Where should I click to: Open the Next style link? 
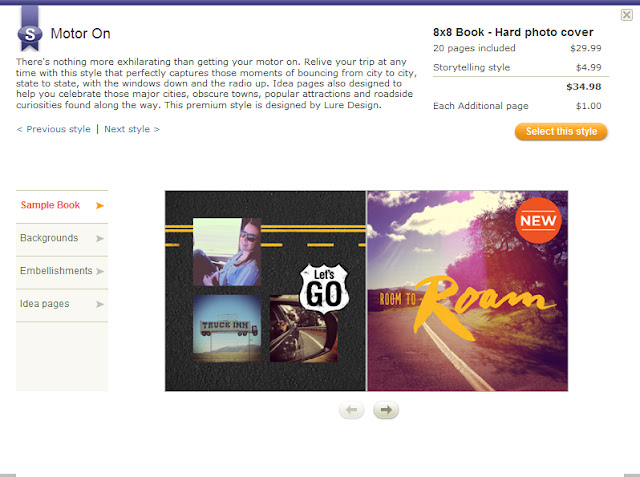point(132,129)
